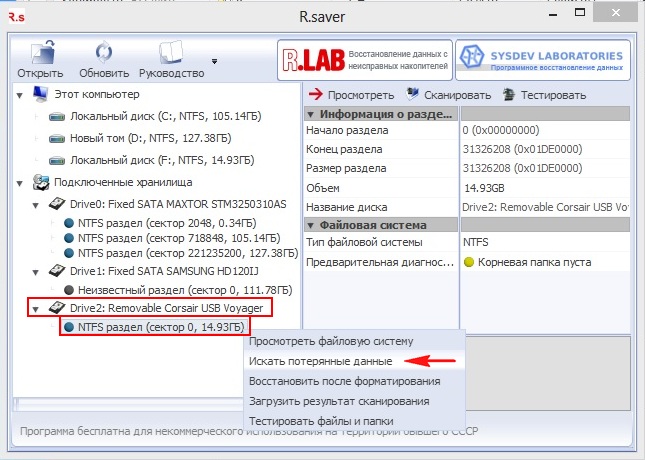Open the R.LAB banner

tap(362, 58)
